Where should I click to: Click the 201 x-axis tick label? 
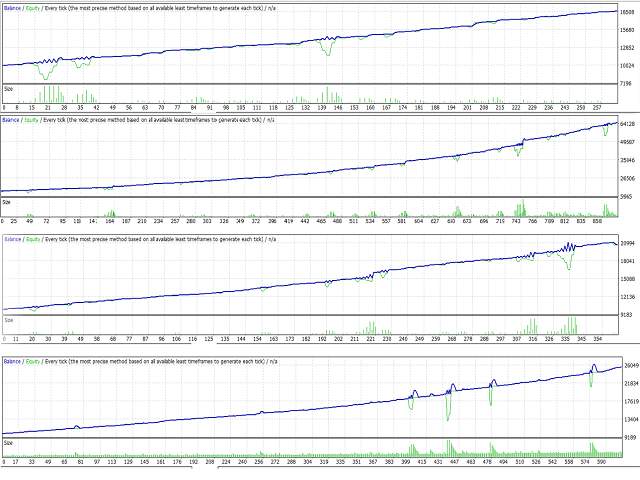tap(467, 108)
